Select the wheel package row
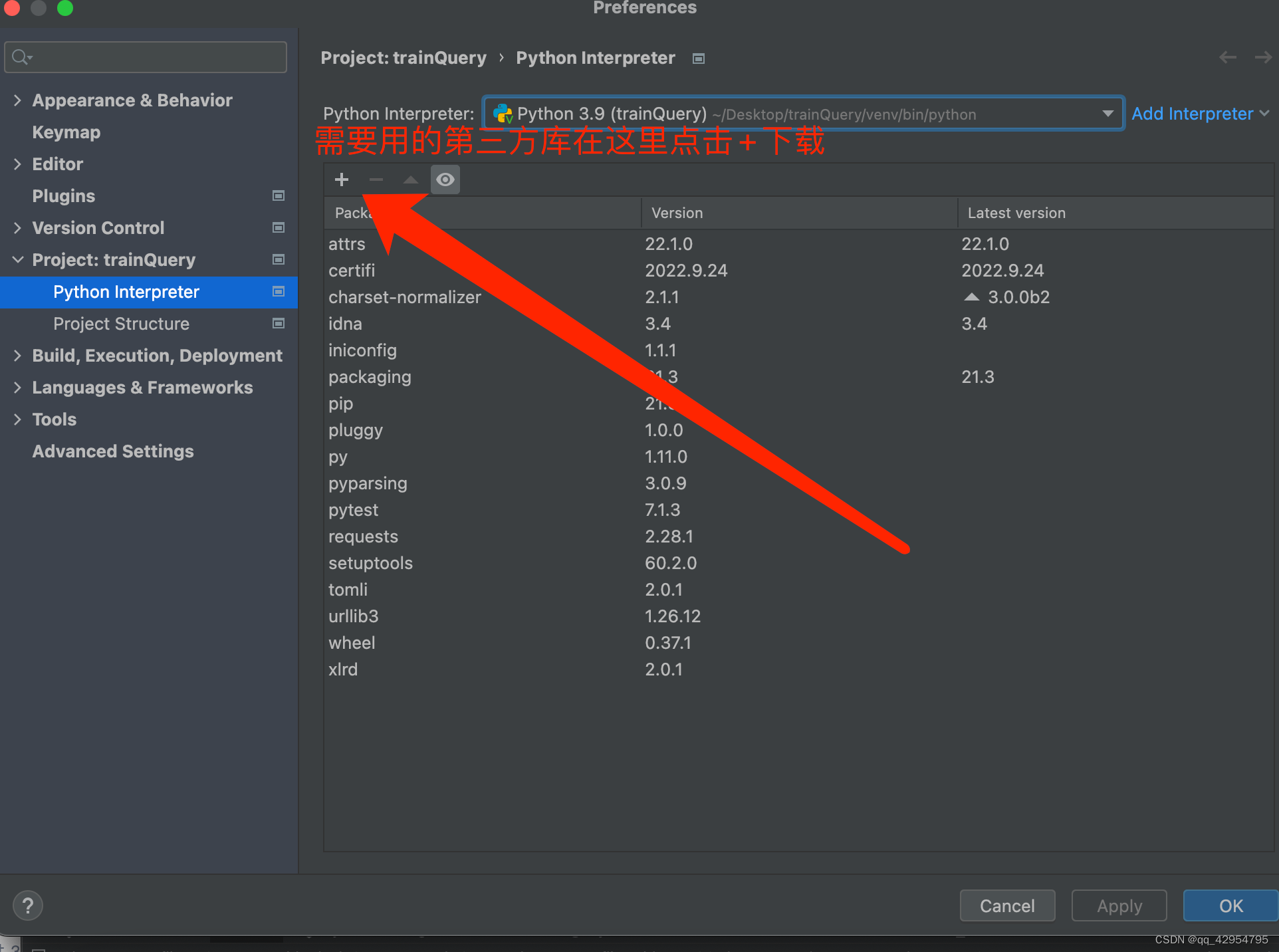Viewport: 1279px width, 952px height. pos(798,643)
